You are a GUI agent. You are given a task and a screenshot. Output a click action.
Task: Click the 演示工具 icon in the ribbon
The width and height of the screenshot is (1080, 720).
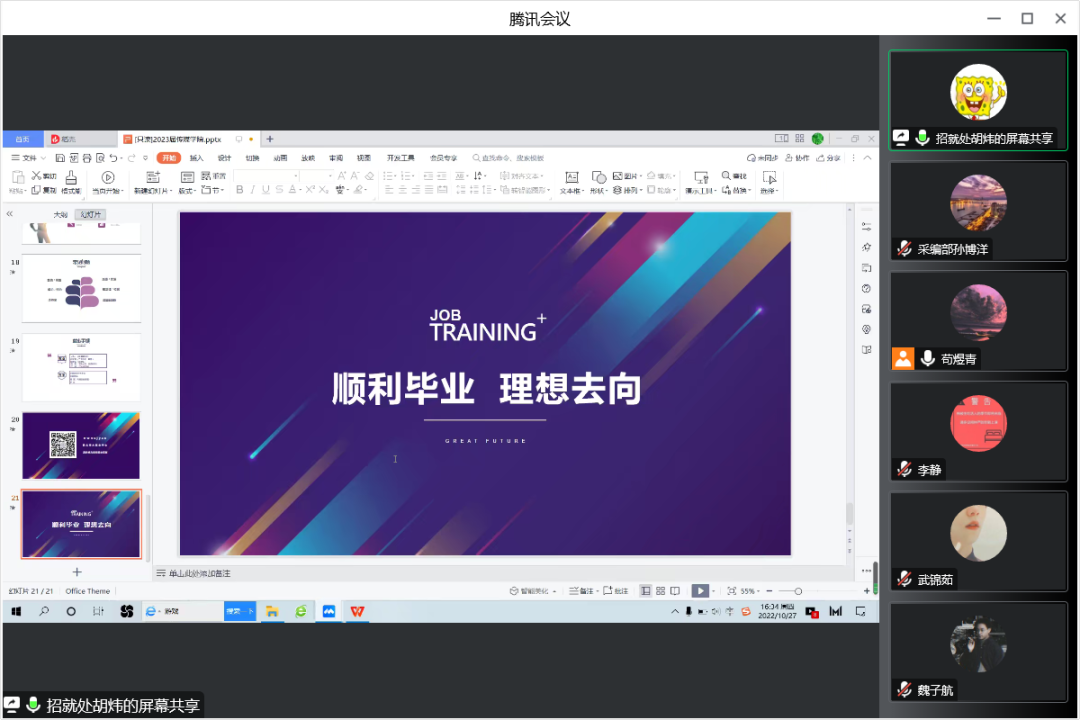point(700,178)
